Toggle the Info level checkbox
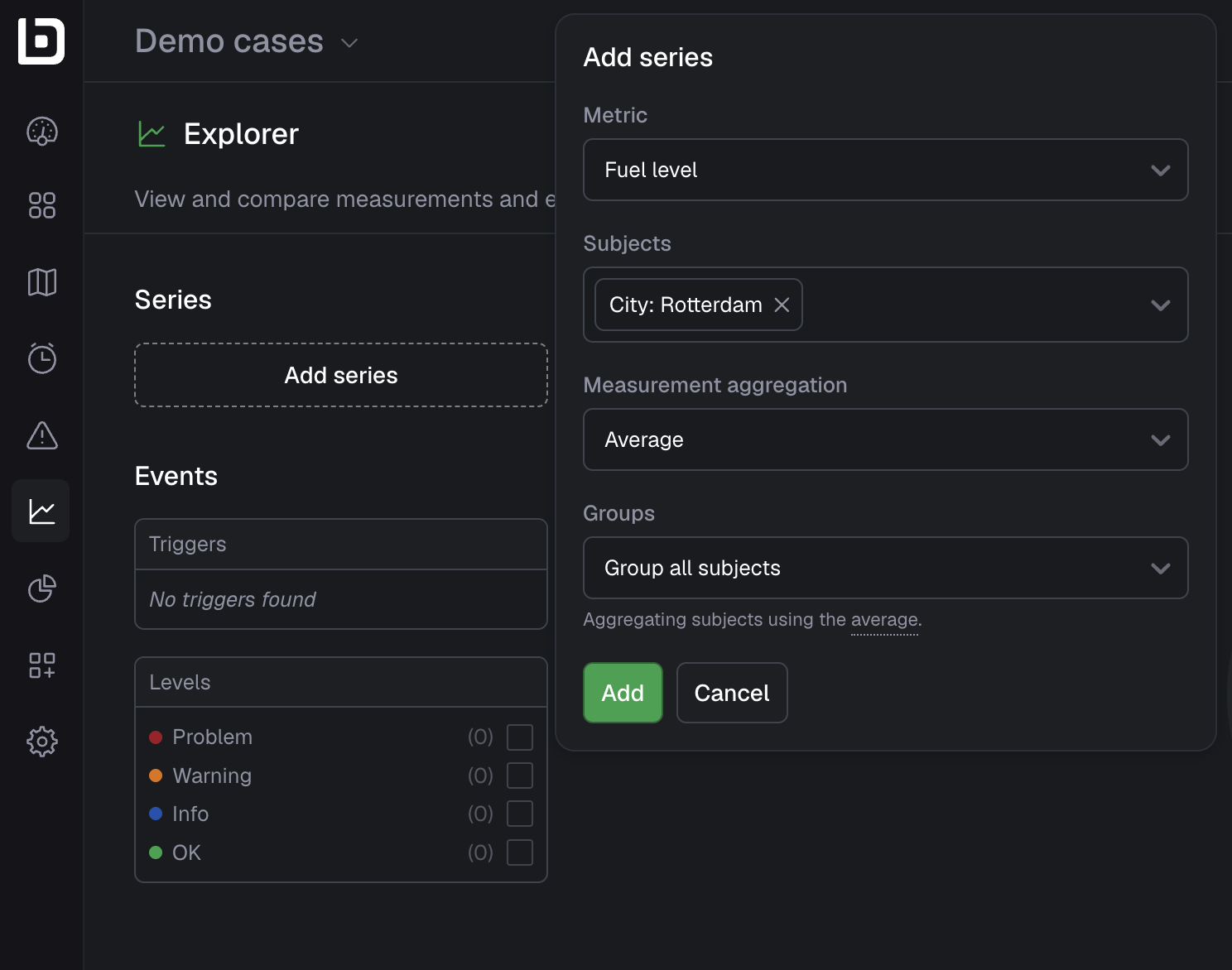 click(520, 814)
